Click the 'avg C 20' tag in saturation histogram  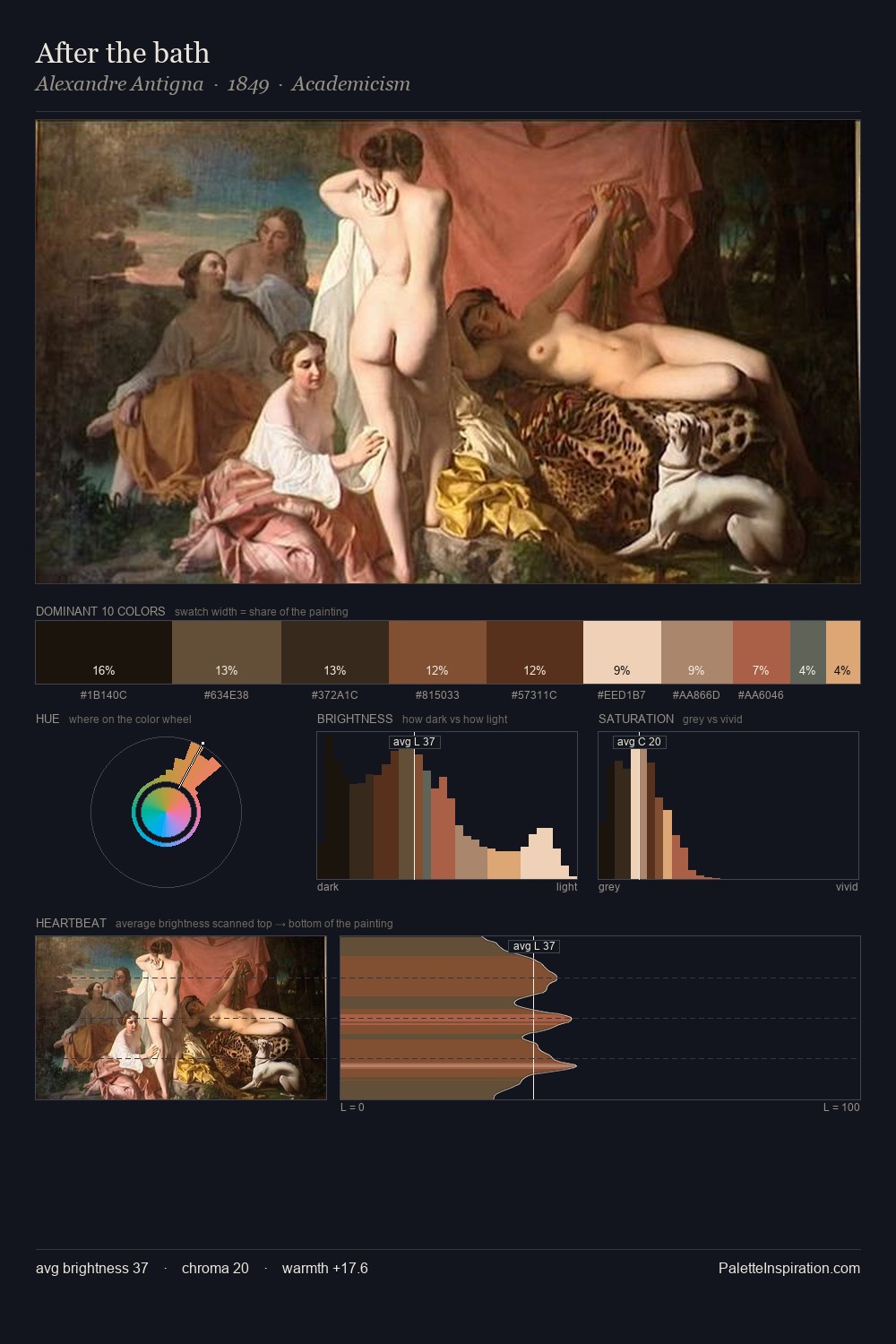639,742
